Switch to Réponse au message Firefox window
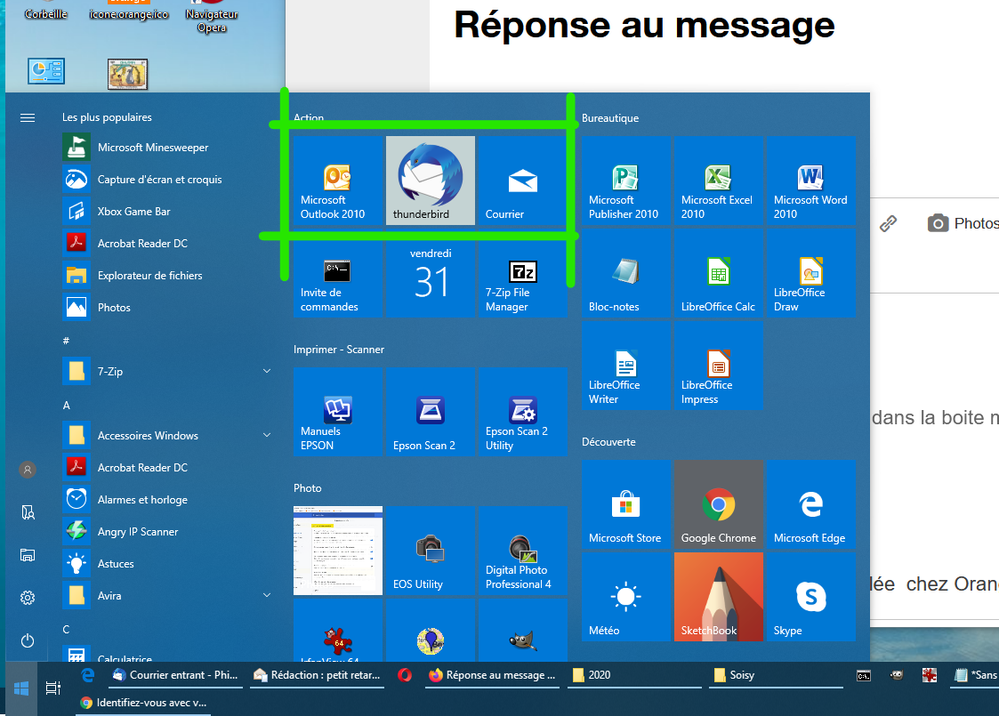Screen dimensions: 999x716 point(491,675)
